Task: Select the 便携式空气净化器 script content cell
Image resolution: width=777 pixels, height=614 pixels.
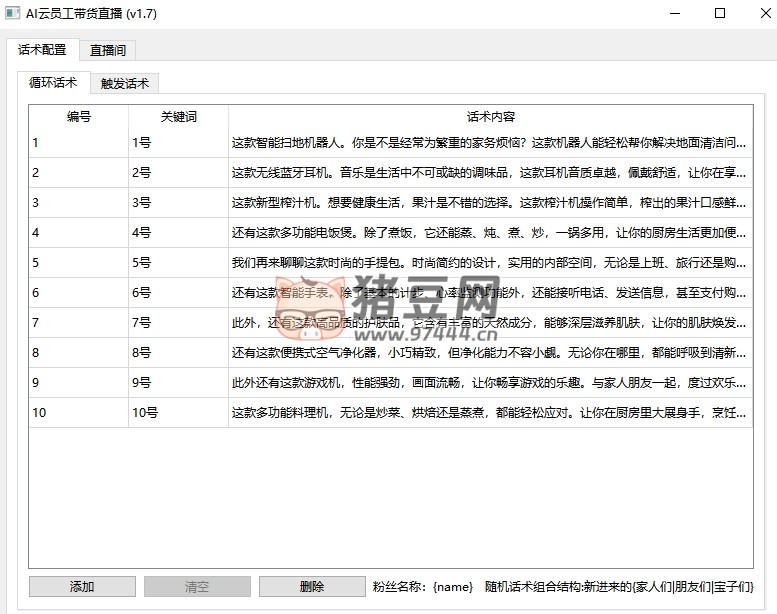Action: point(491,352)
